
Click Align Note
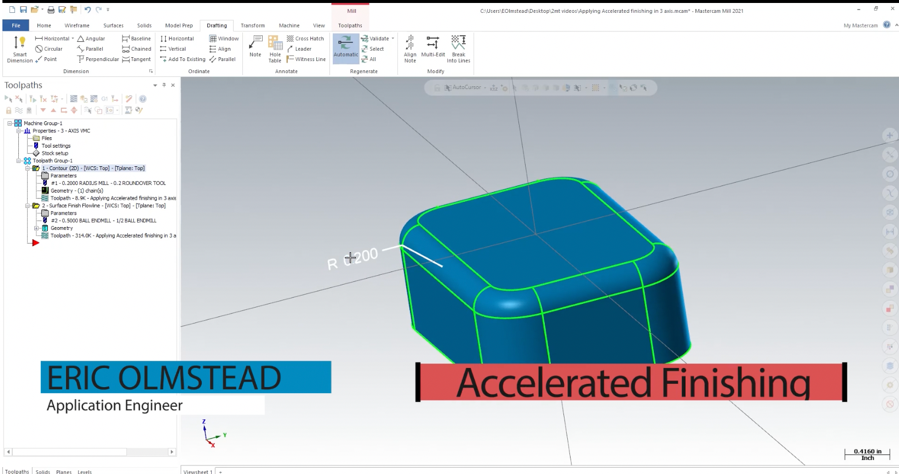pos(410,49)
